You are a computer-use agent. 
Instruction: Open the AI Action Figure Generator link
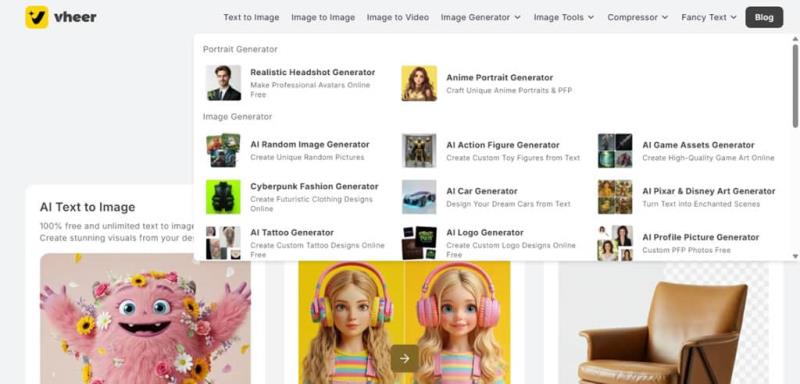click(x=503, y=145)
